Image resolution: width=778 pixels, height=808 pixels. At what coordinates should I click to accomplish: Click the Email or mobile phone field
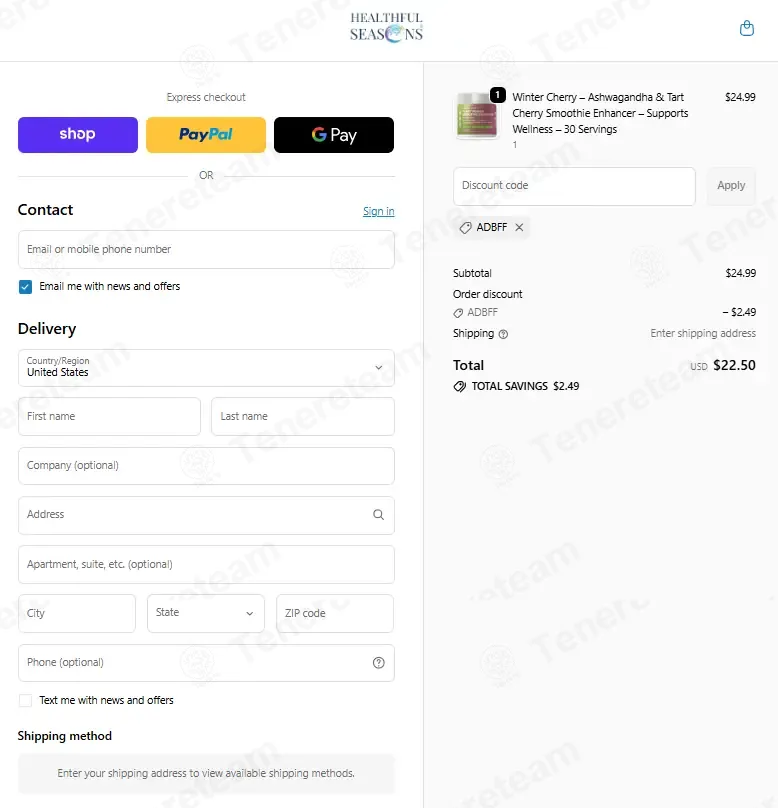pyautogui.click(x=206, y=249)
